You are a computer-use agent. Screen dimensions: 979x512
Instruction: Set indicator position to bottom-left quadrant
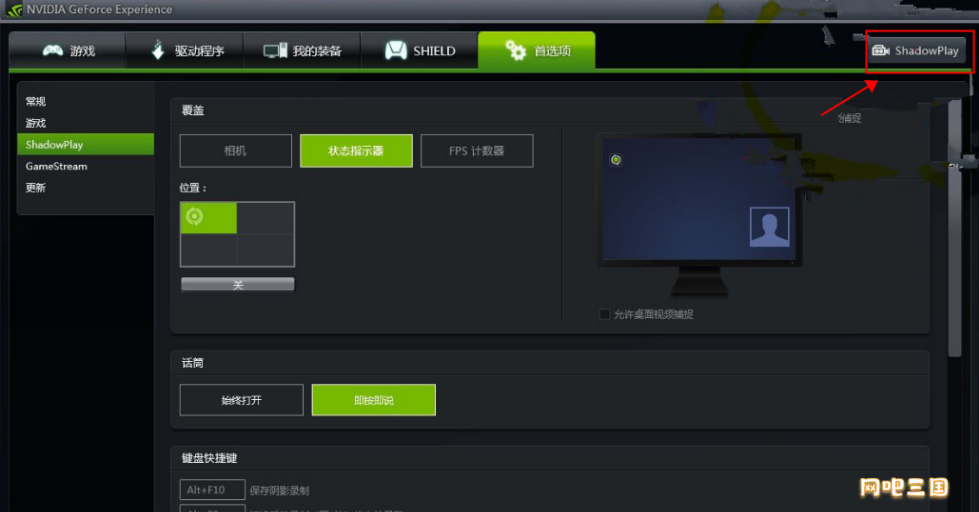click(209, 250)
